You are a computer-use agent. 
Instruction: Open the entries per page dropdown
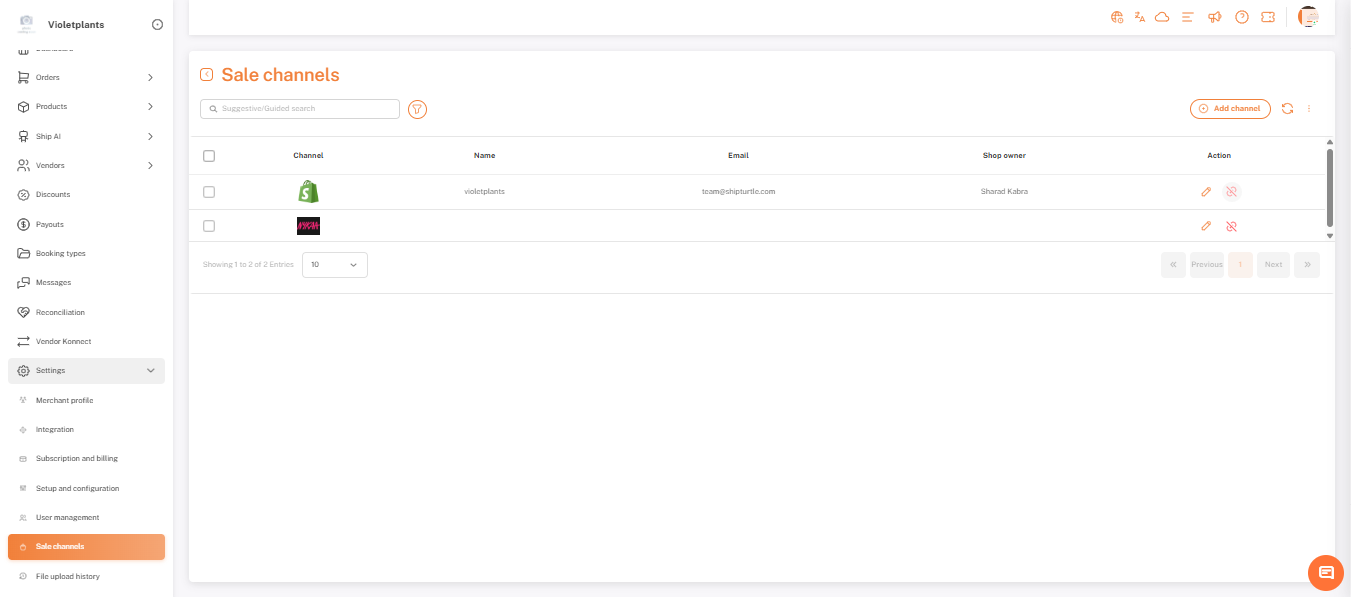(334, 265)
